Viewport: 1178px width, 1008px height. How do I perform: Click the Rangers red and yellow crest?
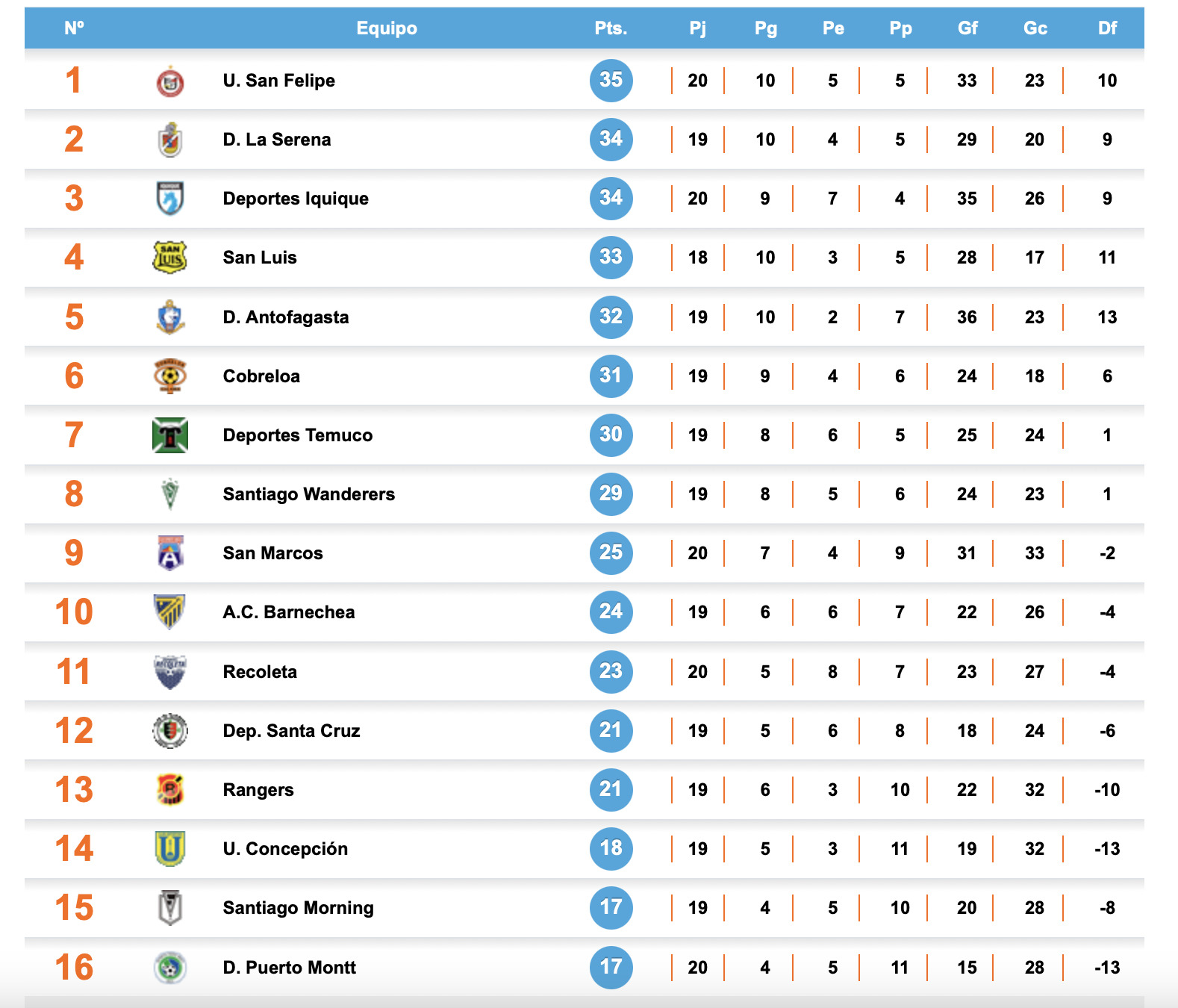pos(170,789)
